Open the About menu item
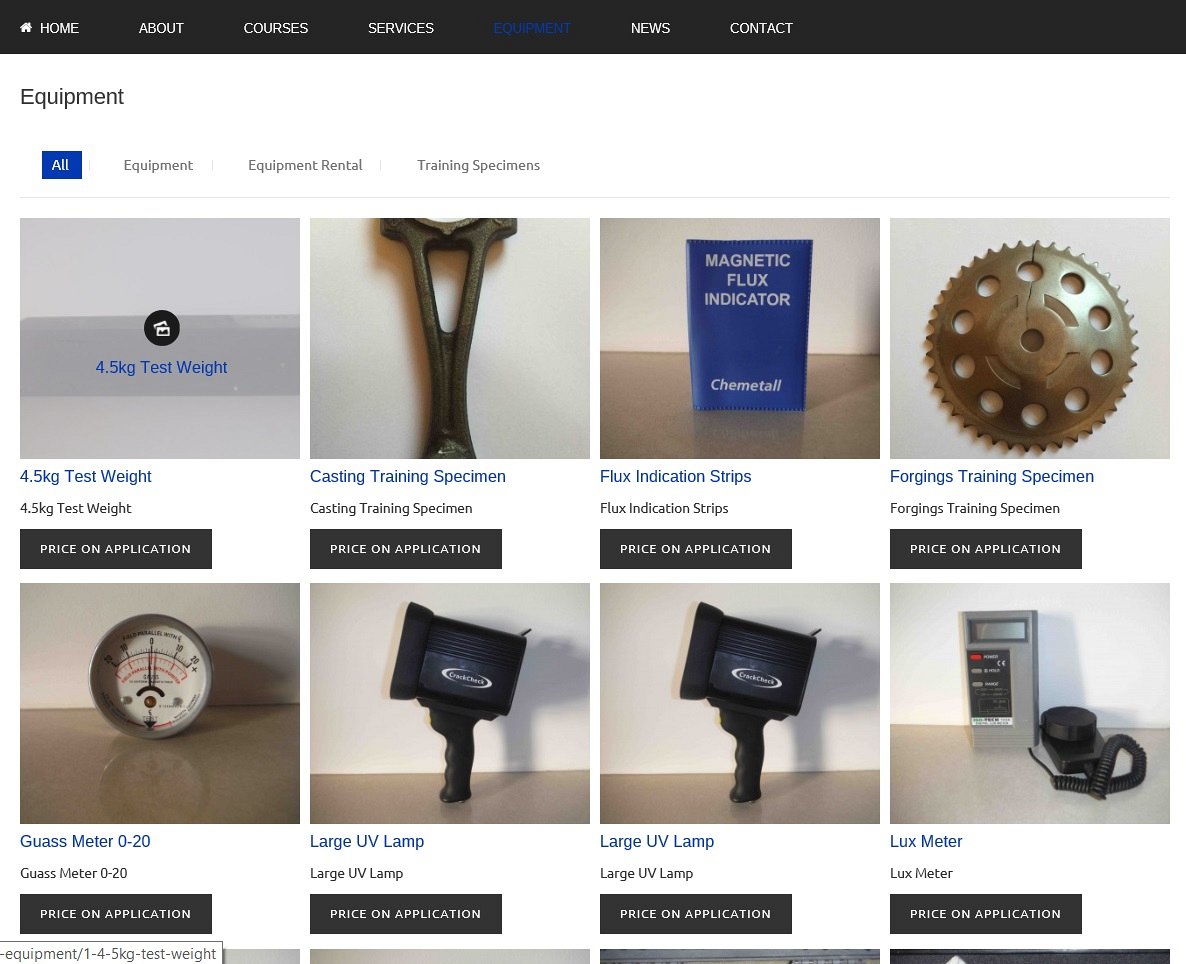This screenshot has height=964, width=1186. 161,28
